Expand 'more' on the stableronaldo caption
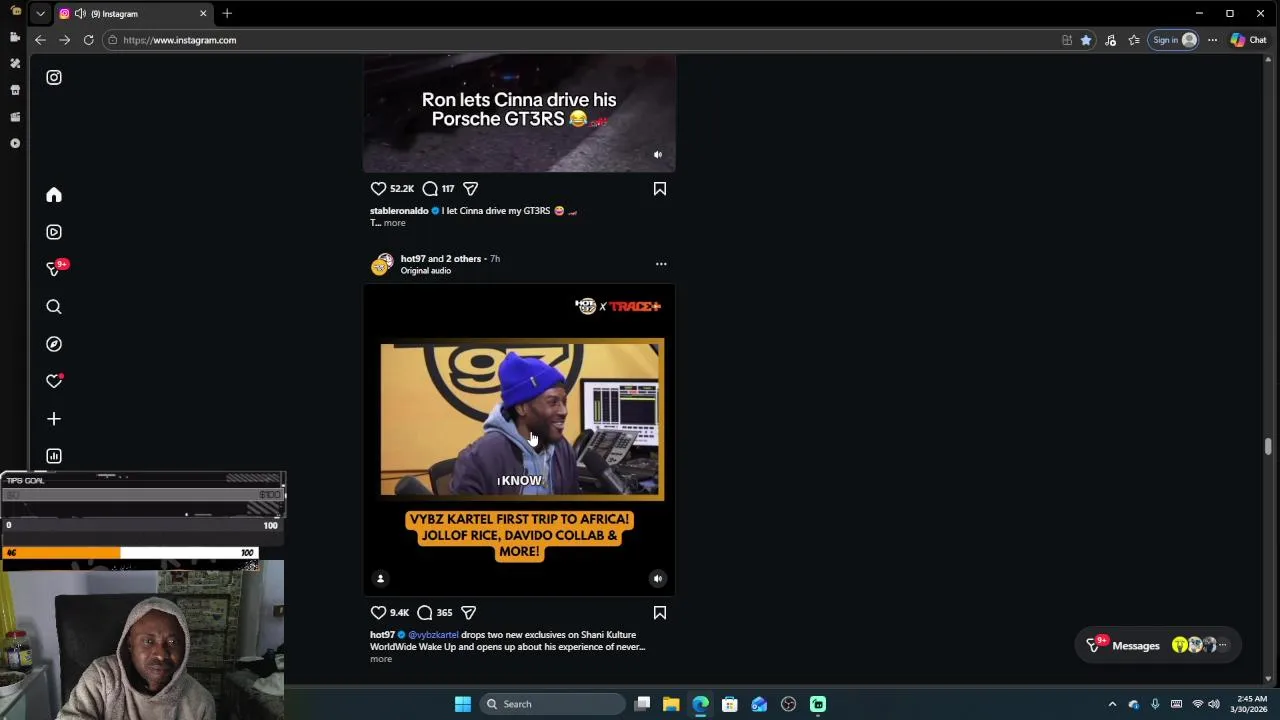The height and width of the screenshot is (720, 1280). tap(394, 223)
